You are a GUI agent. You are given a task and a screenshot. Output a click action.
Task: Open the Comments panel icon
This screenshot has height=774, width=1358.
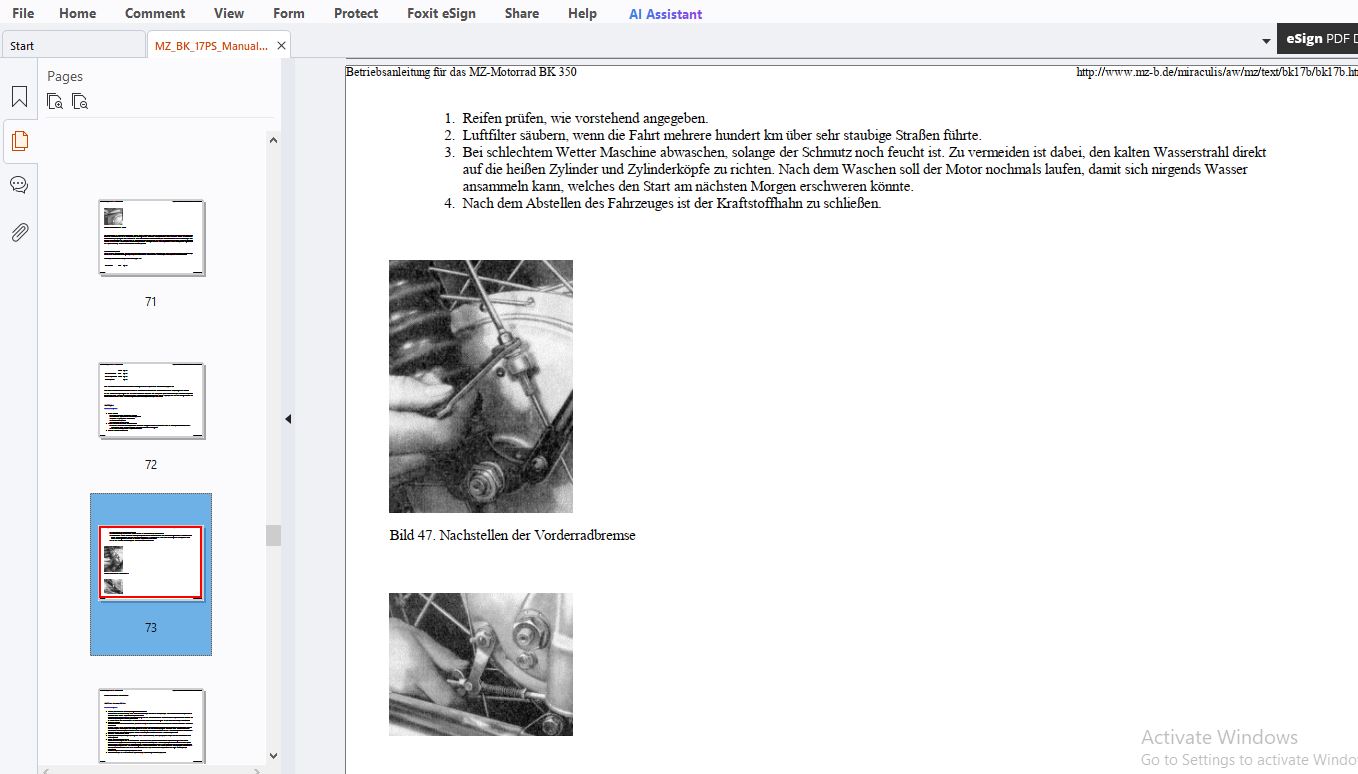pos(19,185)
